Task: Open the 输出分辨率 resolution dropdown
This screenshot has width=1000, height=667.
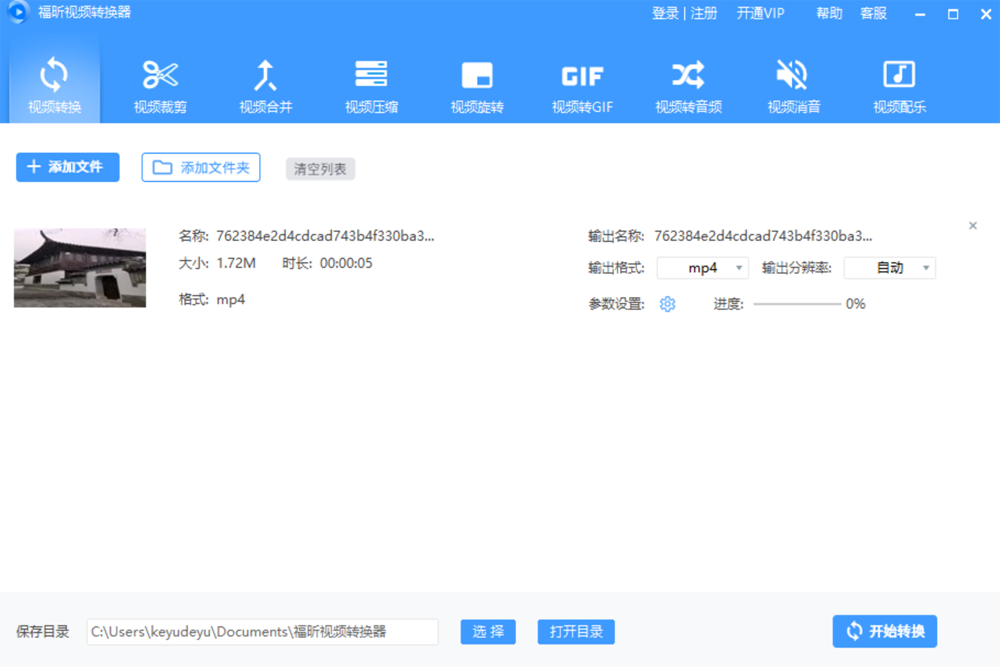Action: pos(889,267)
